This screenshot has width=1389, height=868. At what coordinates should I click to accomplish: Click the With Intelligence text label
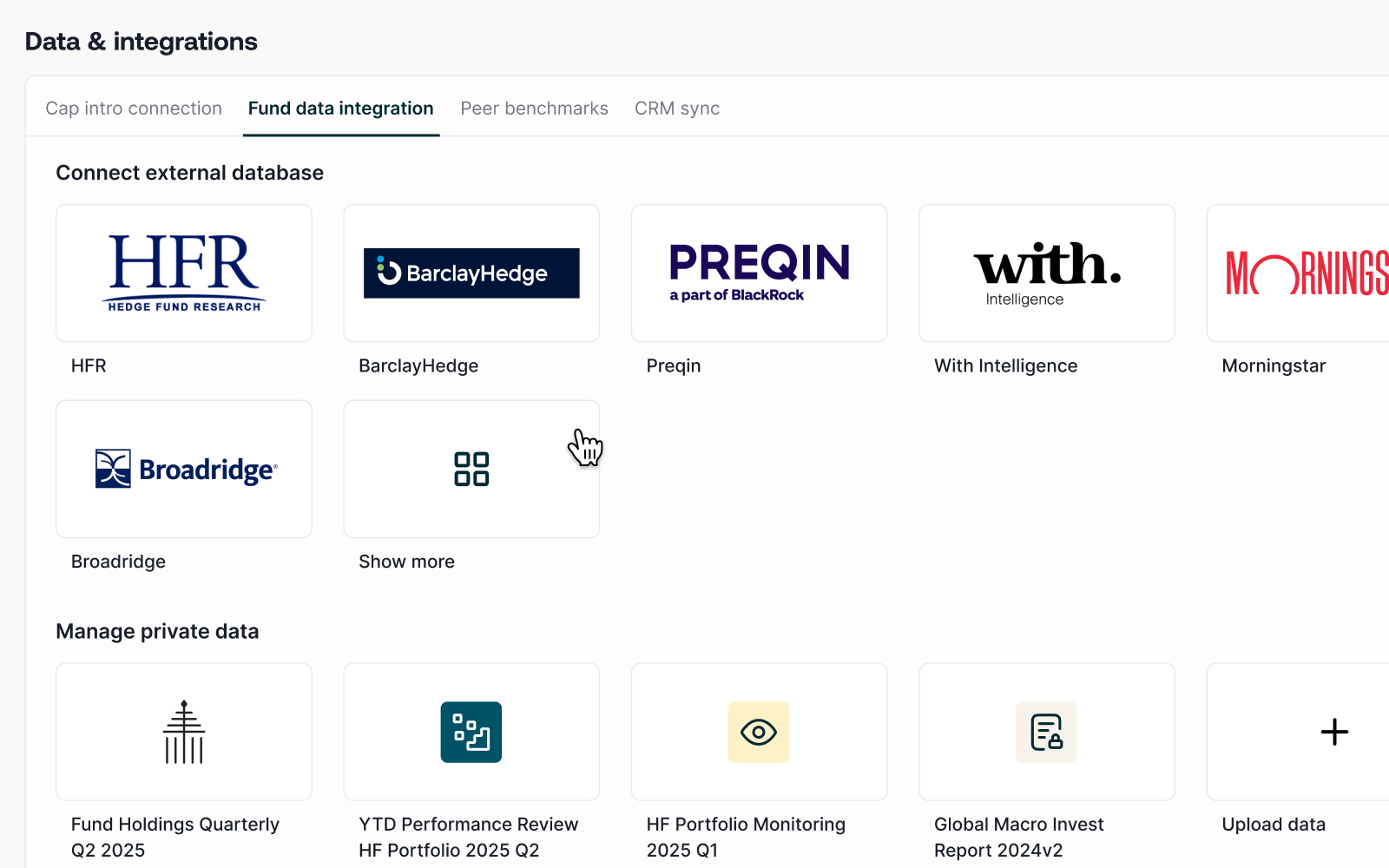tap(1005, 366)
